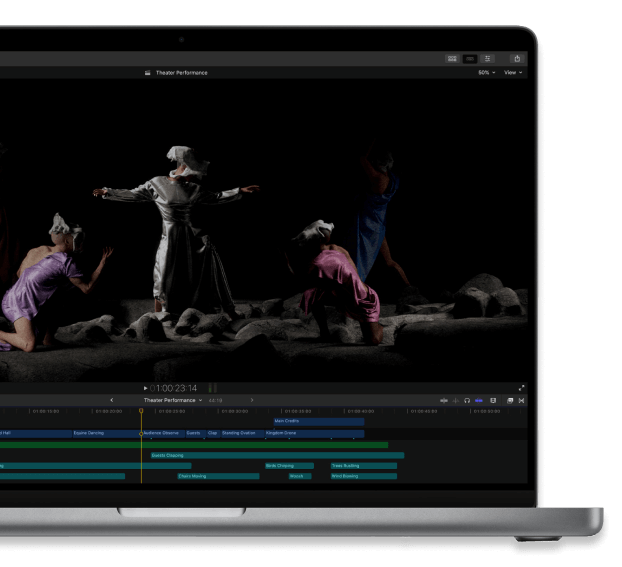Open the Theater Performance project dropdown
This screenshot has height=567, width=622.
(x=173, y=400)
